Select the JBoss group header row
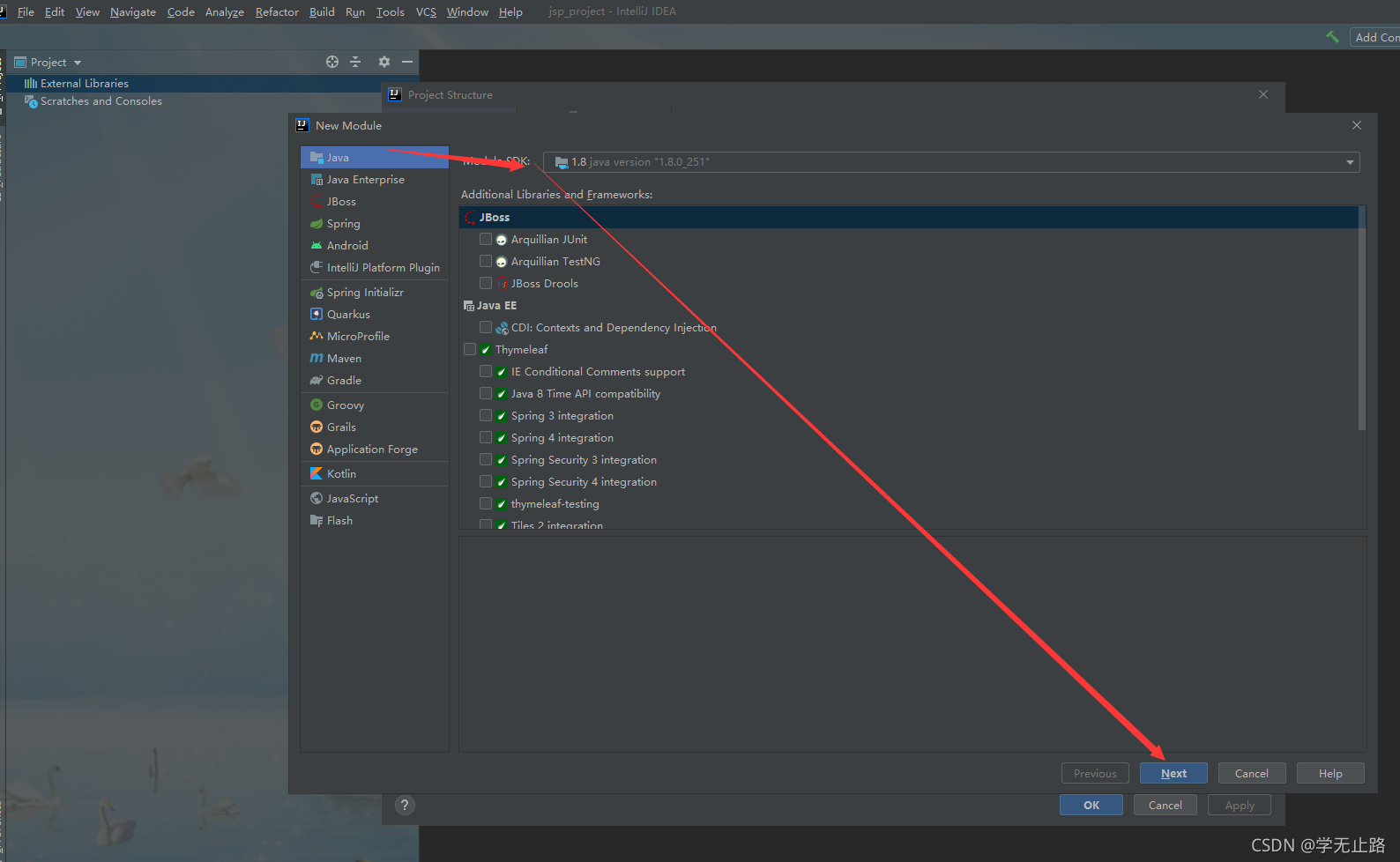This screenshot has height=862, width=1400. click(909, 217)
